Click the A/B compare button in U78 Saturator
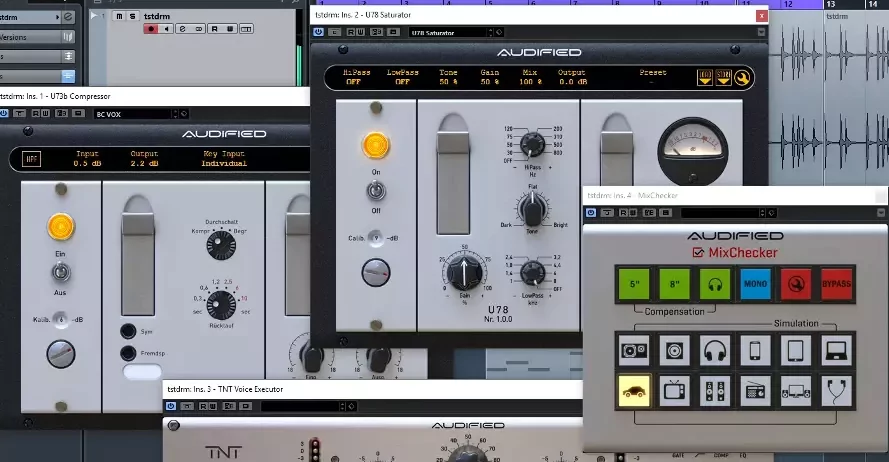The width and height of the screenshot is (889, 462). click(376, 32)
